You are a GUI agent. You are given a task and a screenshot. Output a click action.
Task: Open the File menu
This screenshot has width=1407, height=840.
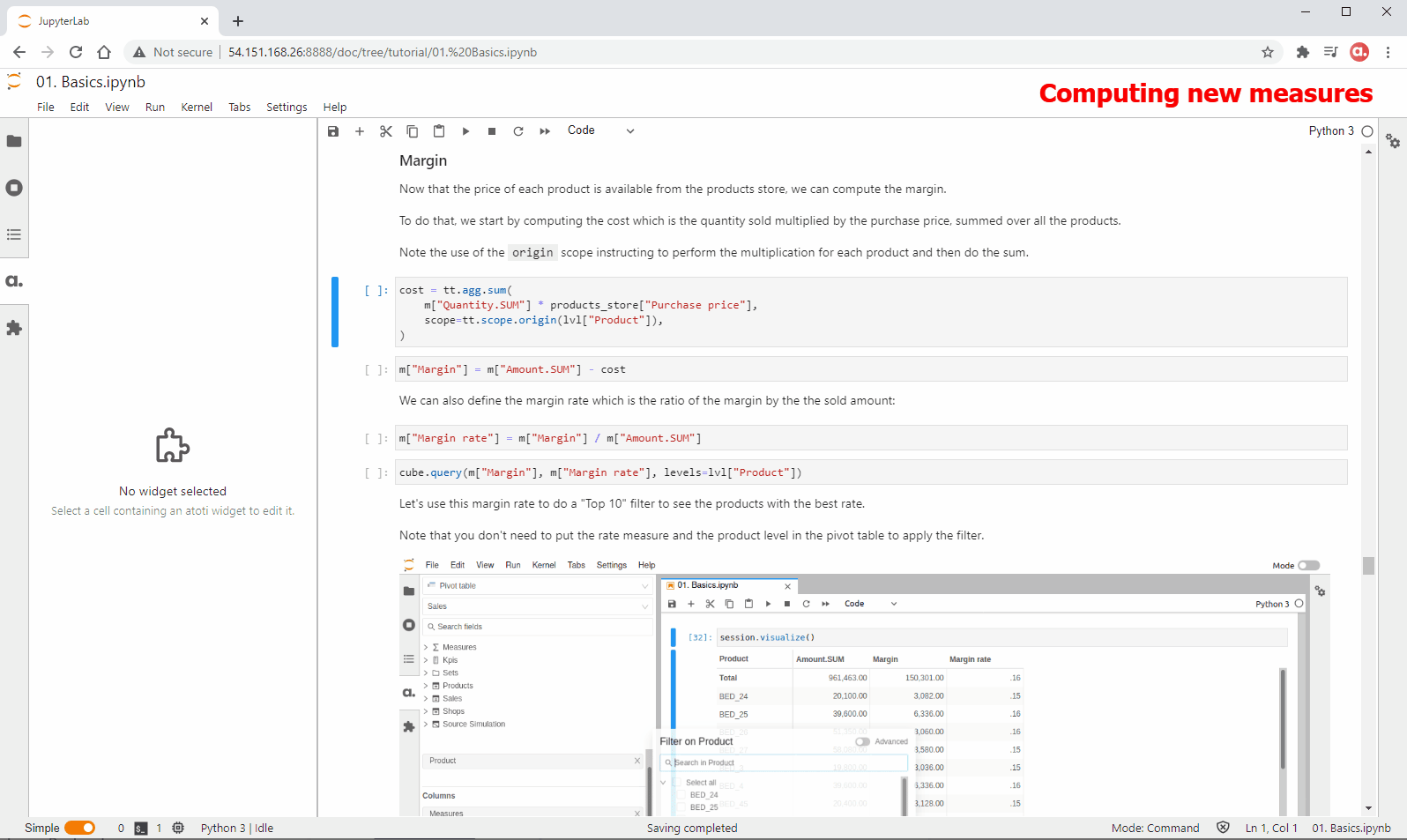click(x=46, y=107)
